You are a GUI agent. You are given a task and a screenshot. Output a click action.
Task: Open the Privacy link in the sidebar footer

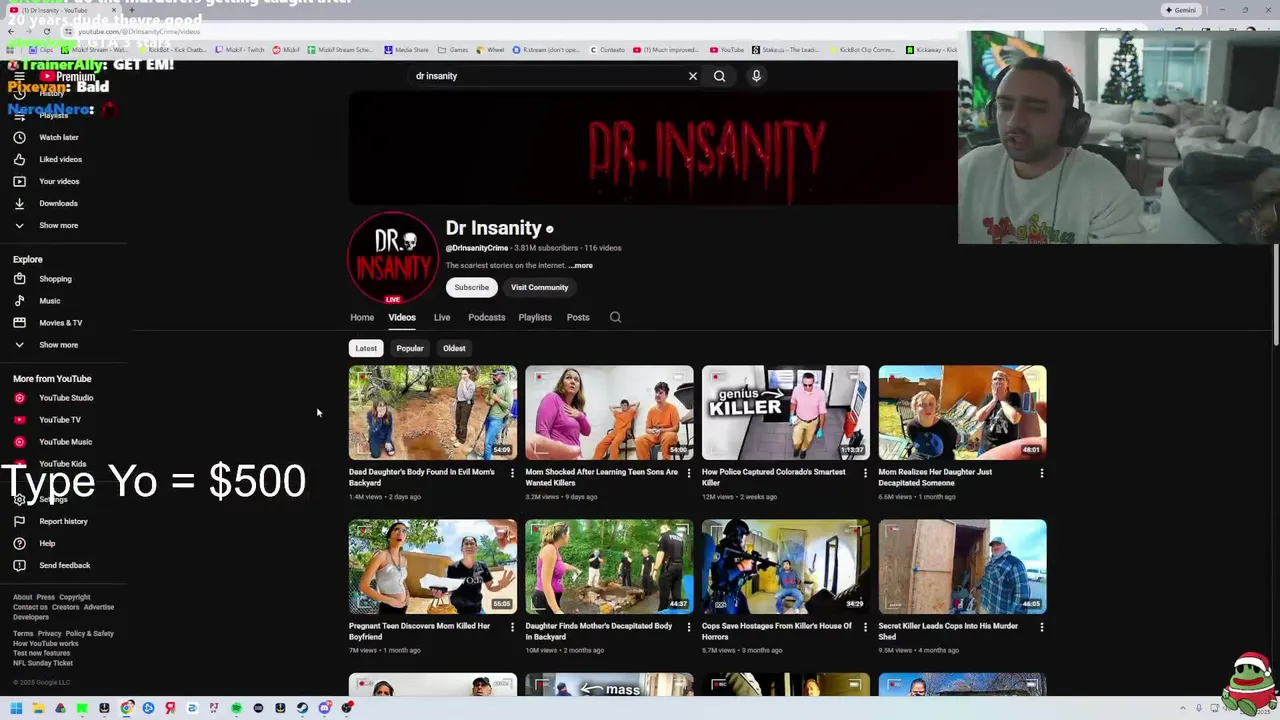49,634
